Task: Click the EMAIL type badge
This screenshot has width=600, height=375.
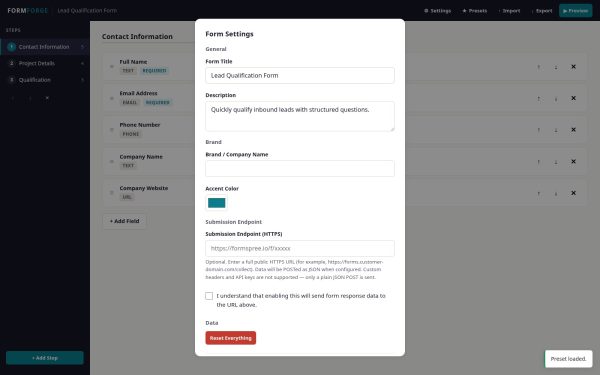Action: pyautogui.click(x=129, y=102)
